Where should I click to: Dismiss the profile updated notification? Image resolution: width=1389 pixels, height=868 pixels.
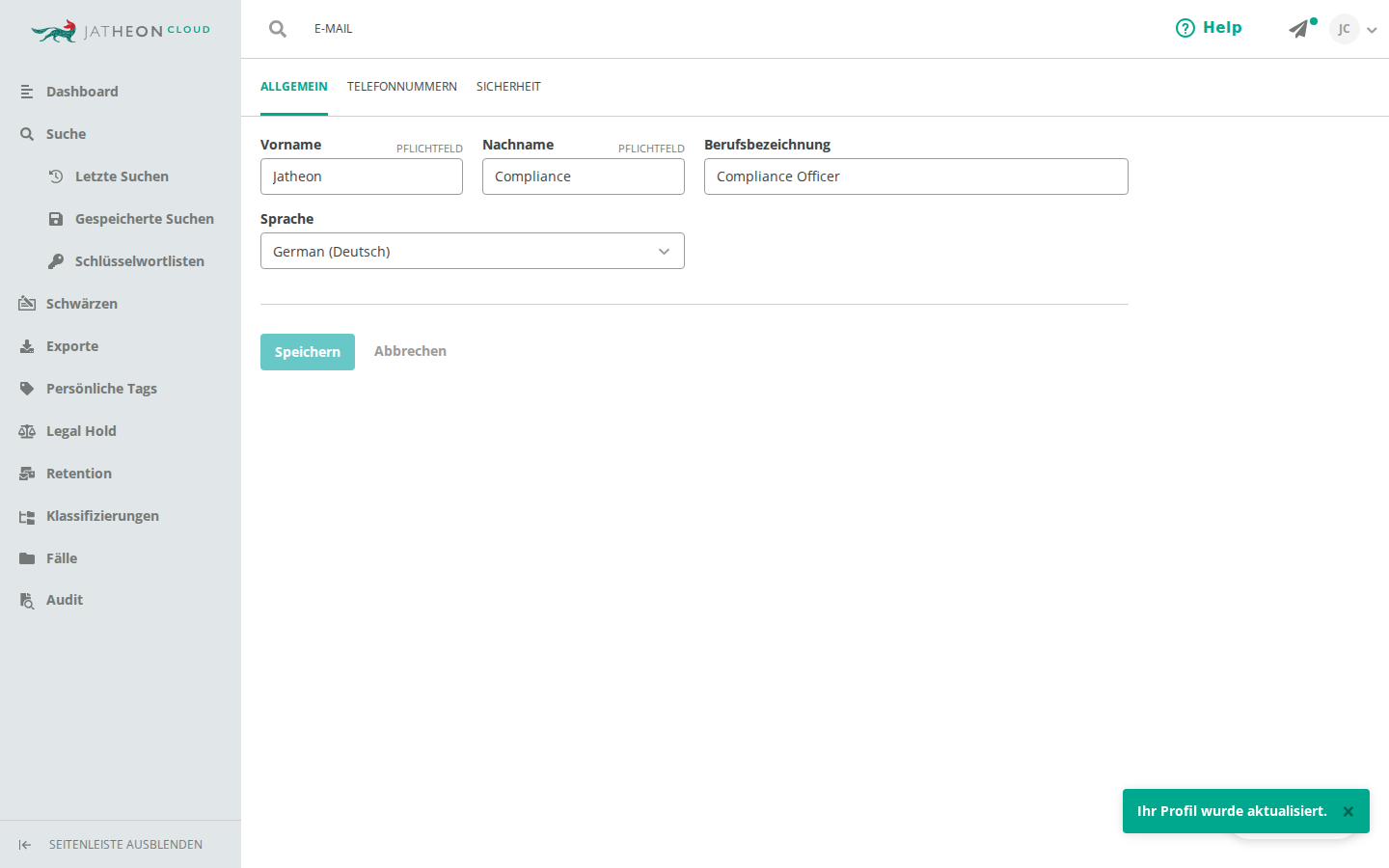coord(1348,812)
